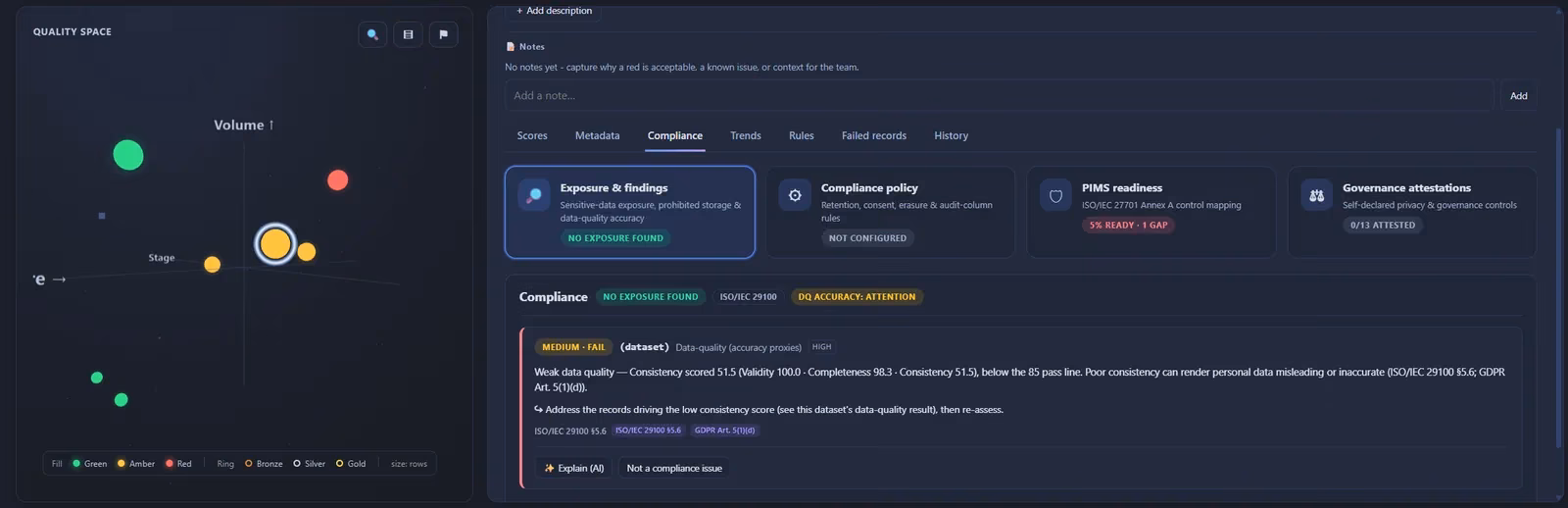Screen dimensions: 1568x508
Task: Open the History tab
Action: 951,135
